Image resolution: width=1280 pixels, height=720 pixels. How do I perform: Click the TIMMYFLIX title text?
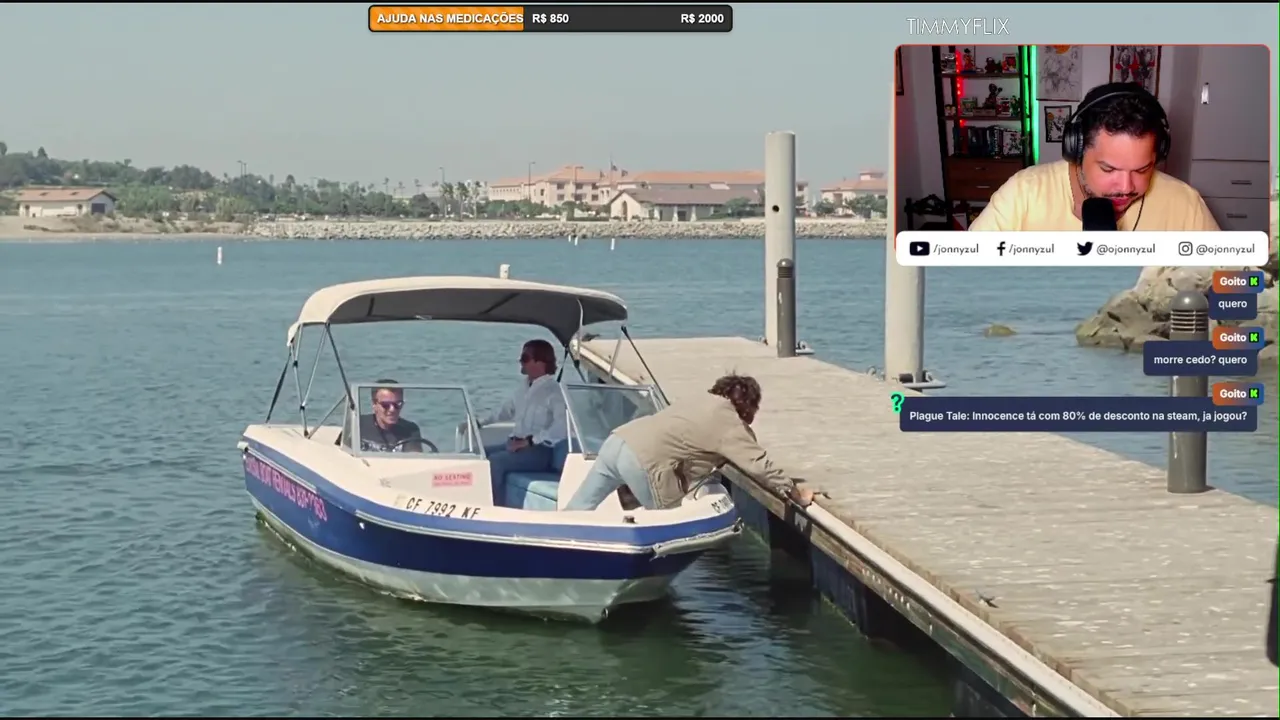pos(957,27)
